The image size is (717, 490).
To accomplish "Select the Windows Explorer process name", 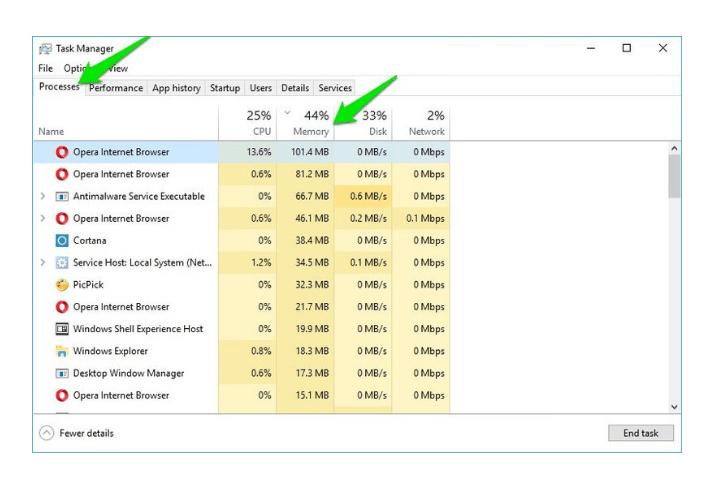I will [110, 351].
